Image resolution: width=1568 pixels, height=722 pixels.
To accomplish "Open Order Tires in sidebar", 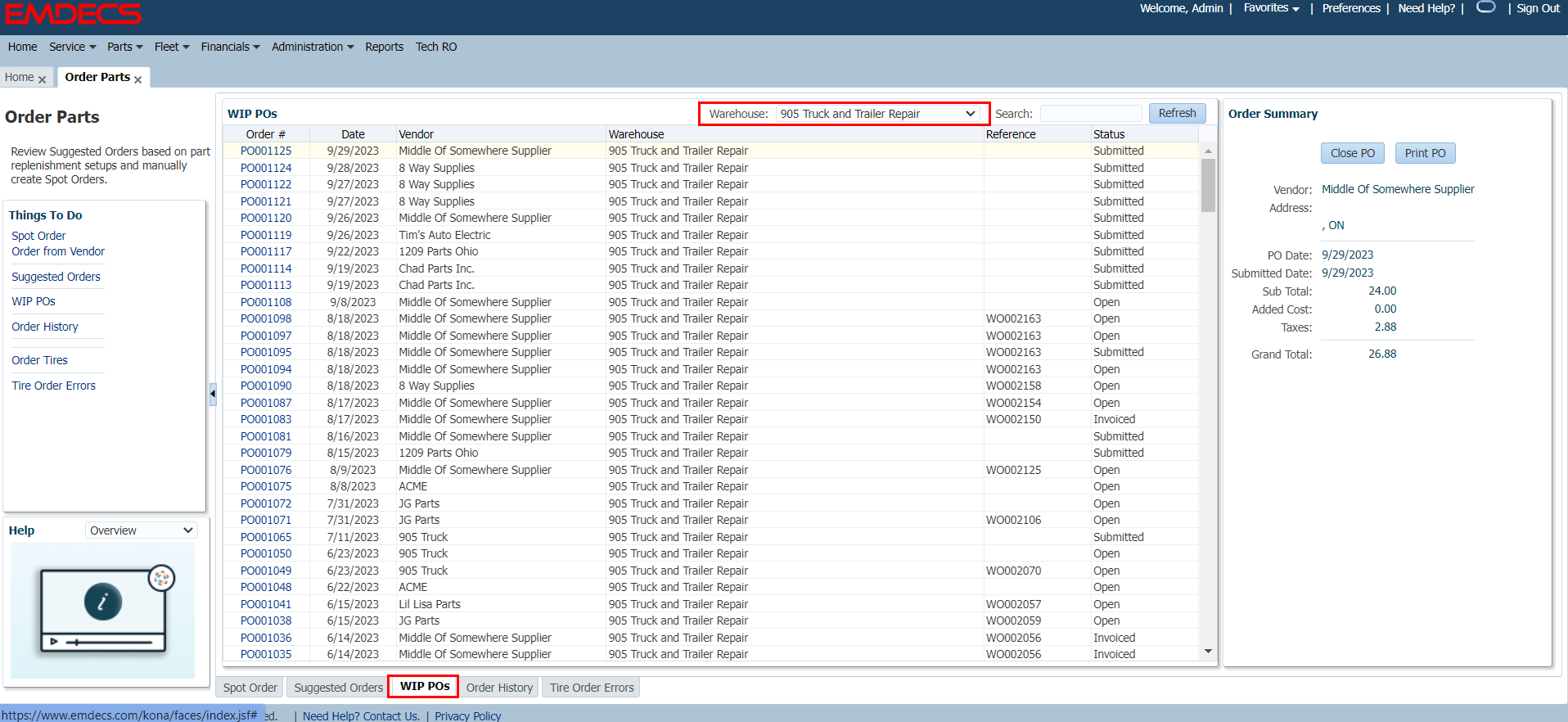I will (x=39, y=360).
